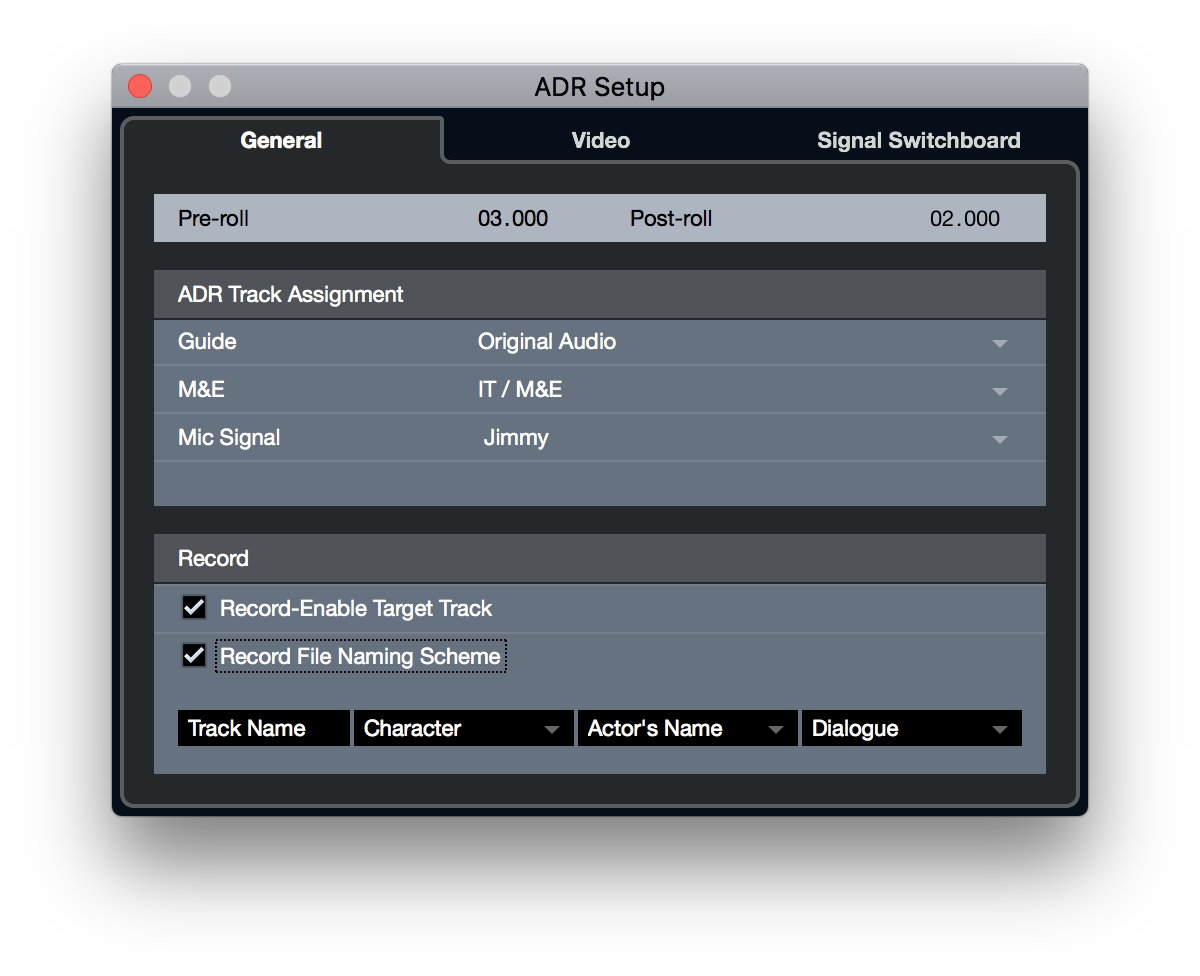Click the Post-roll value 02.000
The height and width of the screenshot is (976, 1200).
coord(965,218)
